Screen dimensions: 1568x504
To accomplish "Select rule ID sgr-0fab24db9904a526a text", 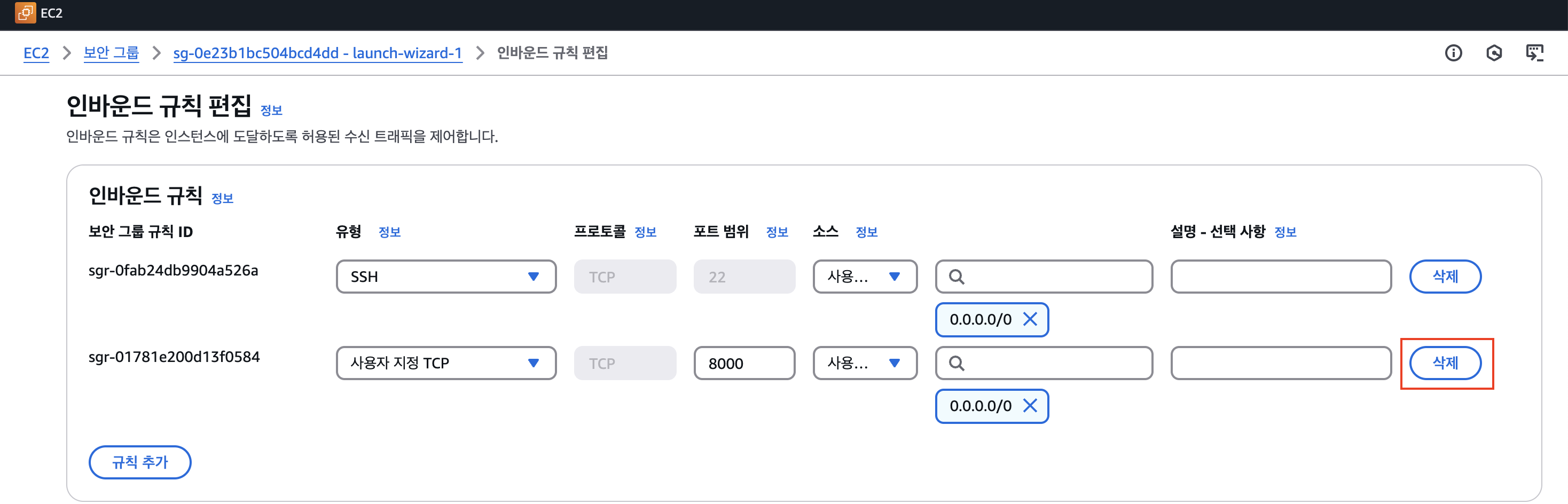I will click(174, 270).
